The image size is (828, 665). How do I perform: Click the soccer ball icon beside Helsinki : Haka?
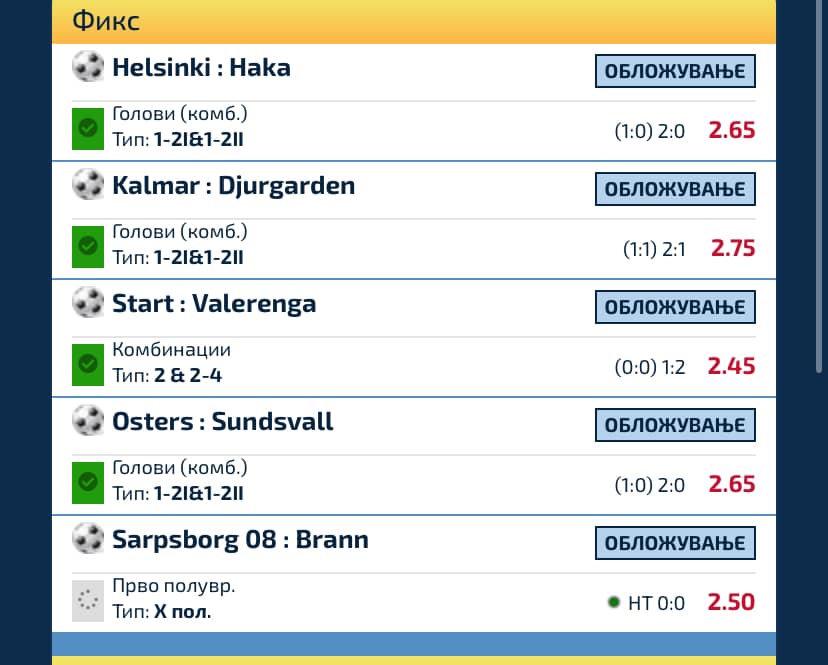[88, 67]
